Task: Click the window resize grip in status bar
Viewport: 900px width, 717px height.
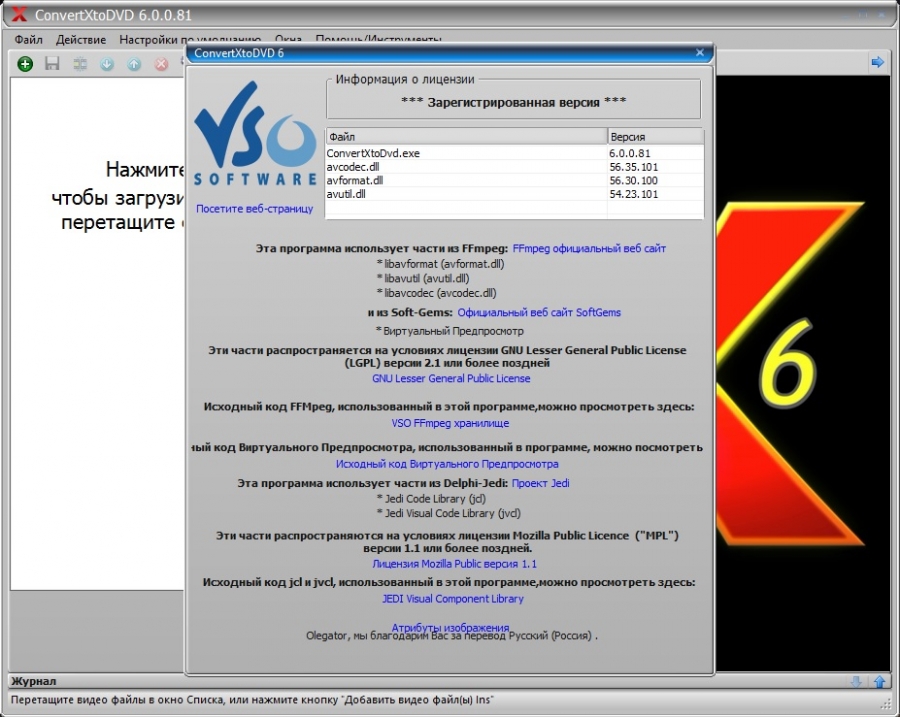Action: tap(887, 703)
